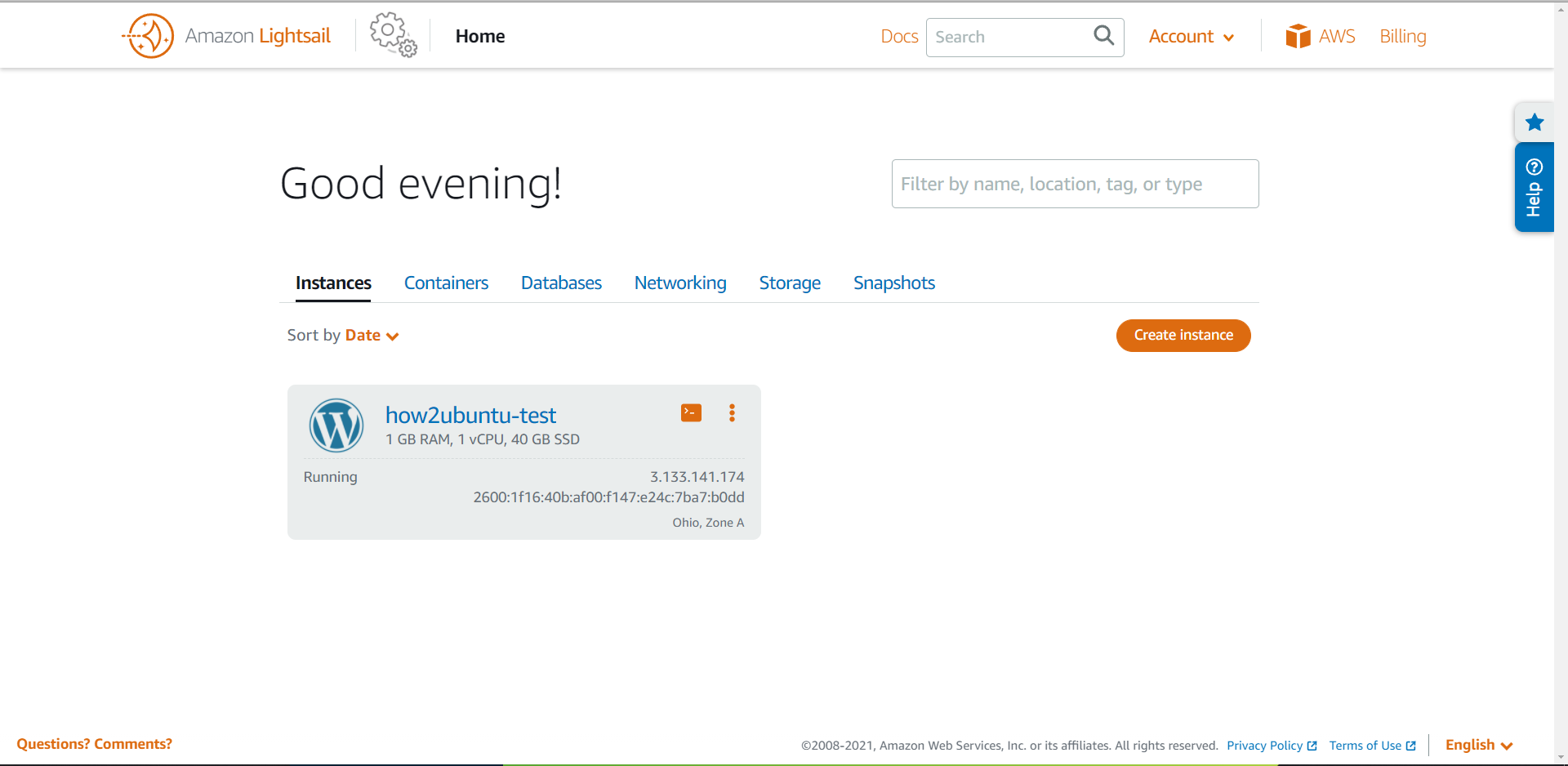Open the Networking tab
1568x766 pixels.
[x=680, y=283]
